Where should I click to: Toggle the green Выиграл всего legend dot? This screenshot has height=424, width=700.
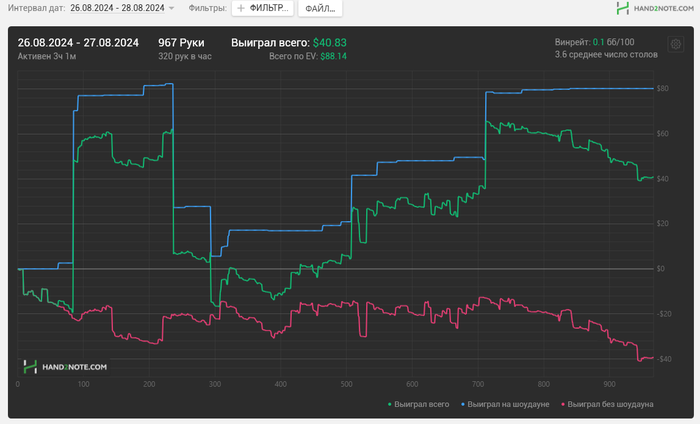[390, 404]
